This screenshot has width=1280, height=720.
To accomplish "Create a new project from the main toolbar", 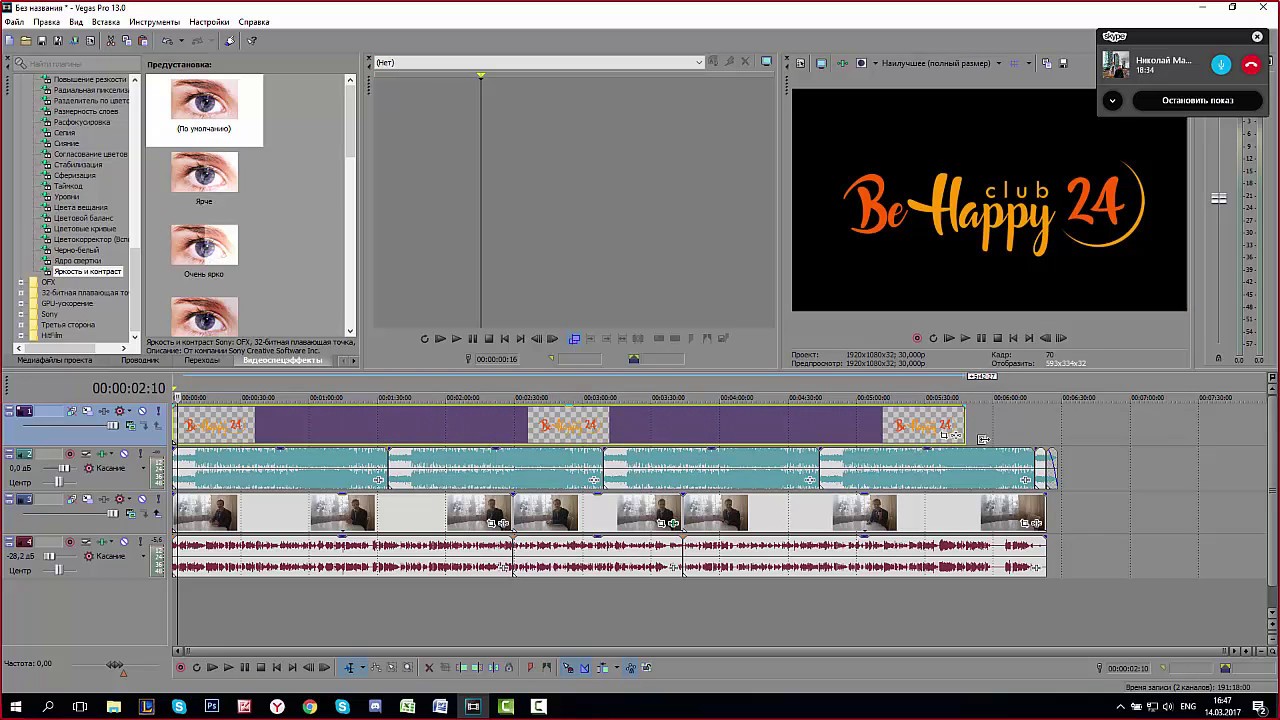I will pyautogui.click(x=9, y=41).
